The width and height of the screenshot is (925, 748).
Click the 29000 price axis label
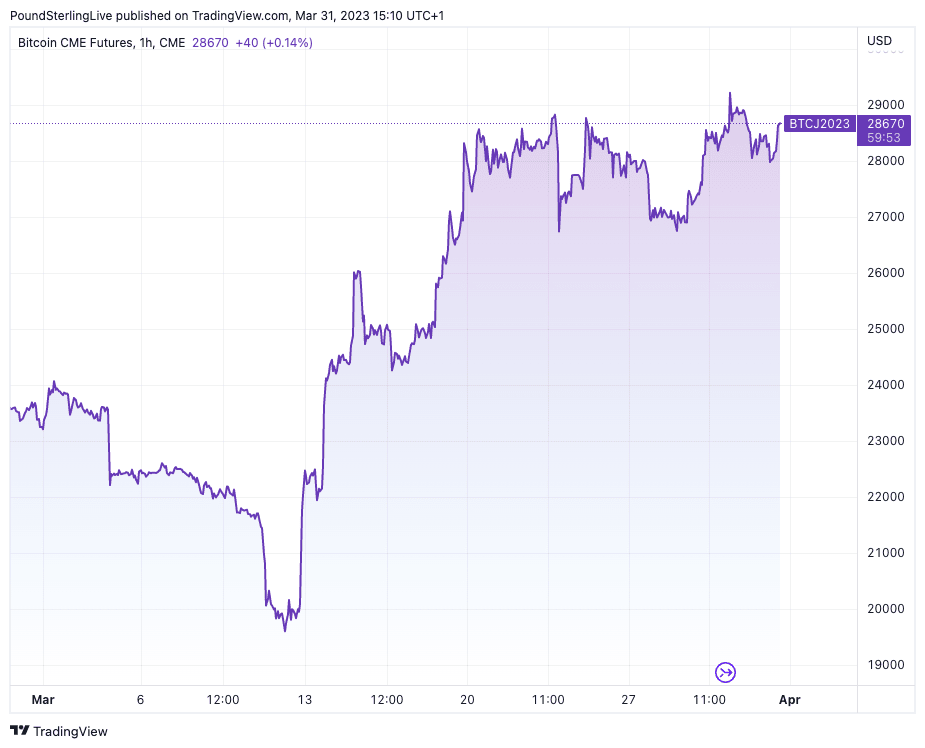tap(885, 105)
